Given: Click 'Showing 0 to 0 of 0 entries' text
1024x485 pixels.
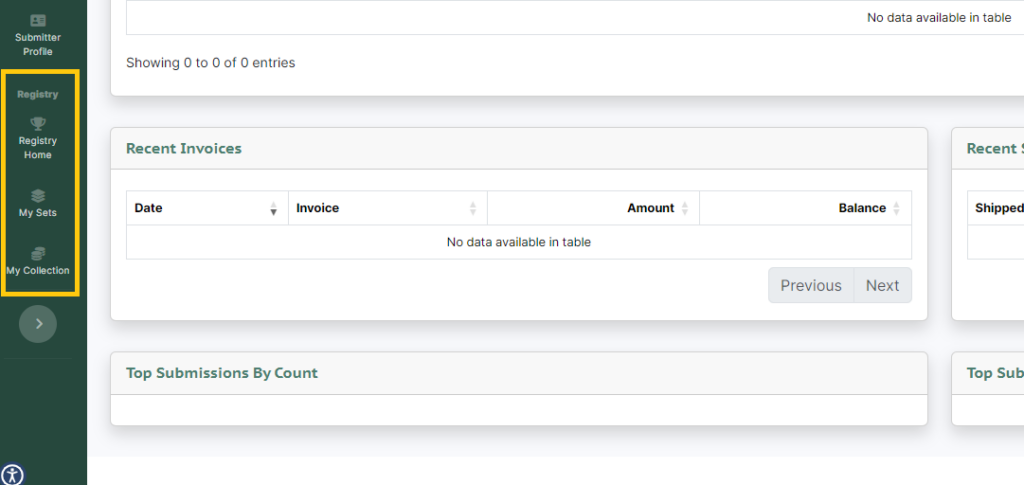Looking at the screenshot, I should (210, 63).
